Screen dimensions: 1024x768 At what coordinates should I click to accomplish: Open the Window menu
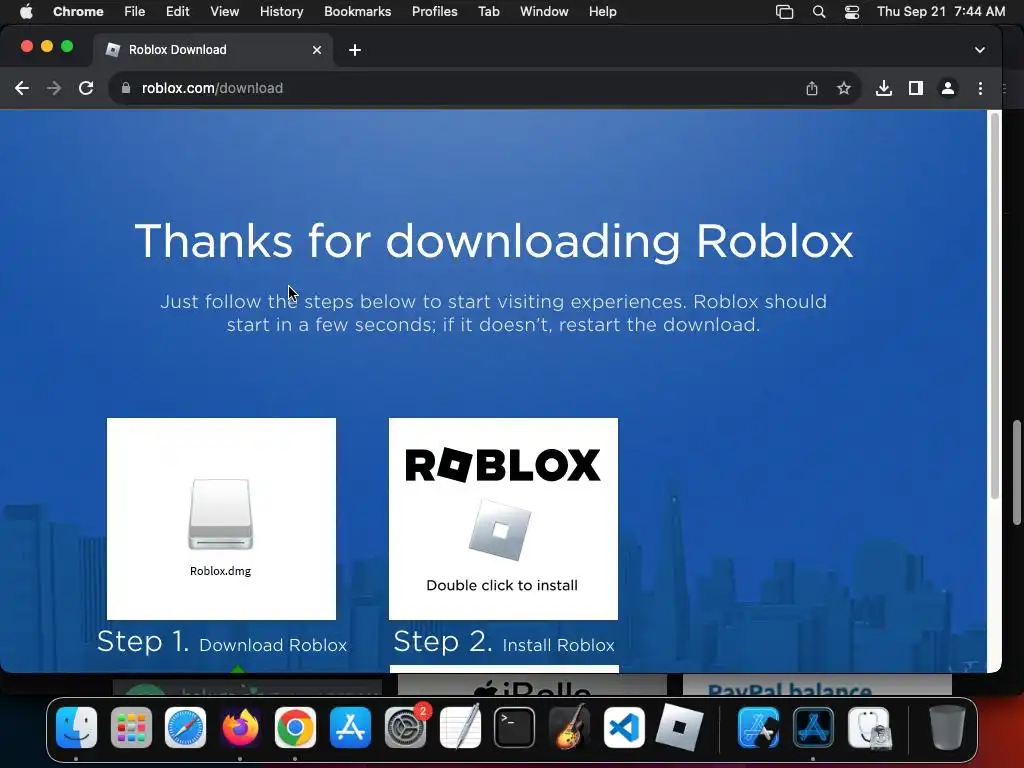coord(544,12)
